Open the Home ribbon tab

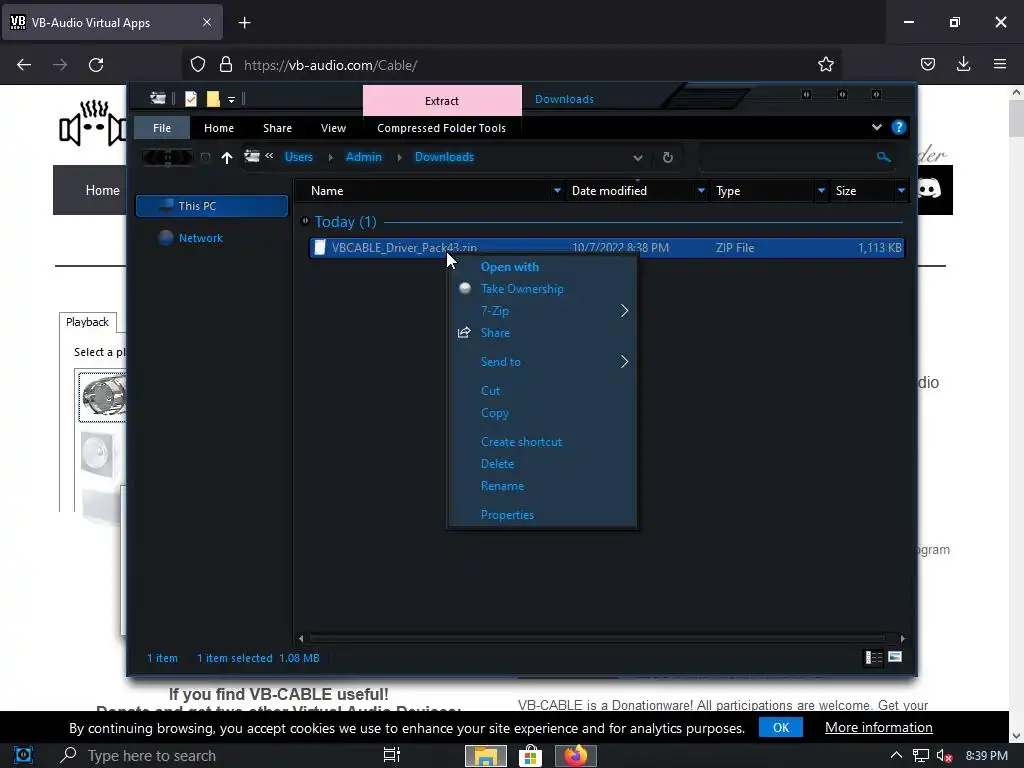219,128
